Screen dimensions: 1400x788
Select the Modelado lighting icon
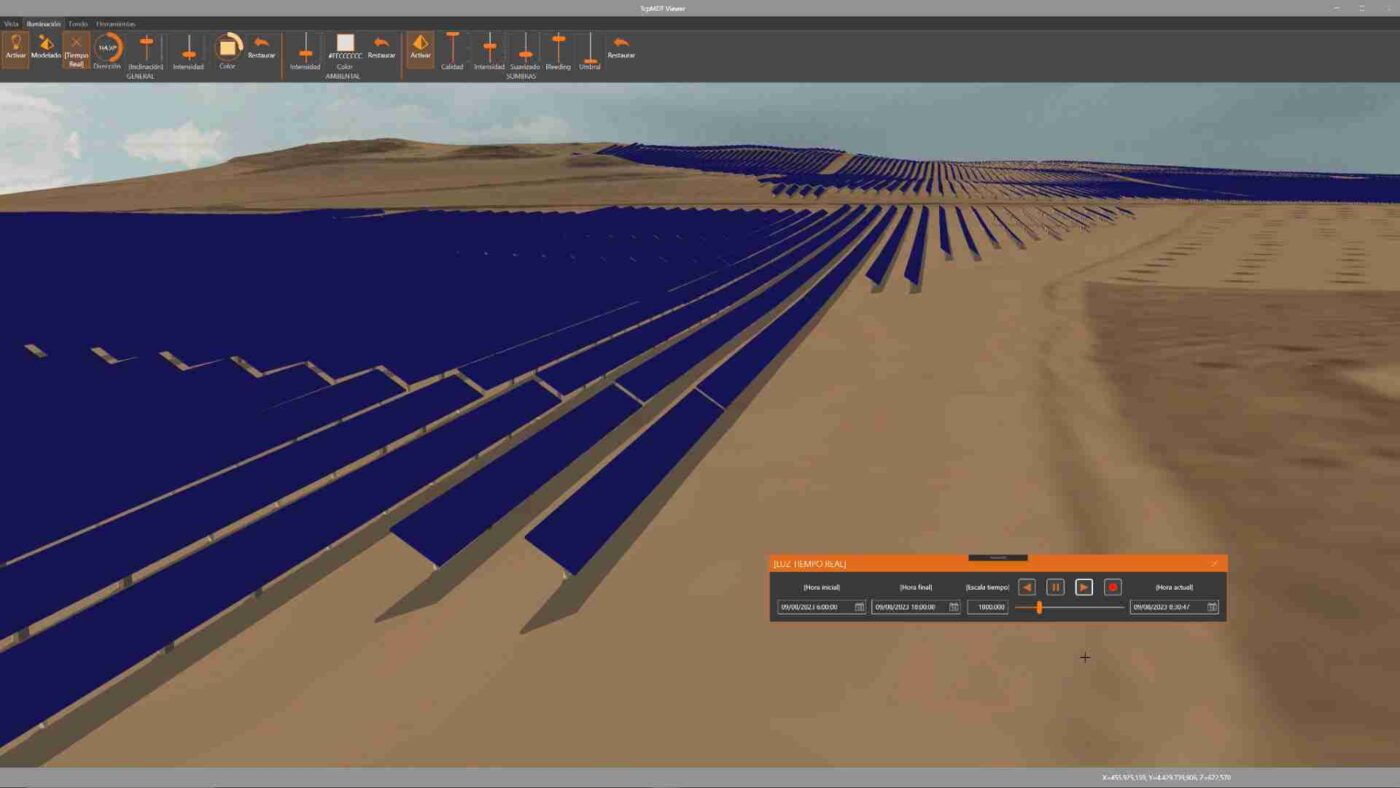click(46, 48)
